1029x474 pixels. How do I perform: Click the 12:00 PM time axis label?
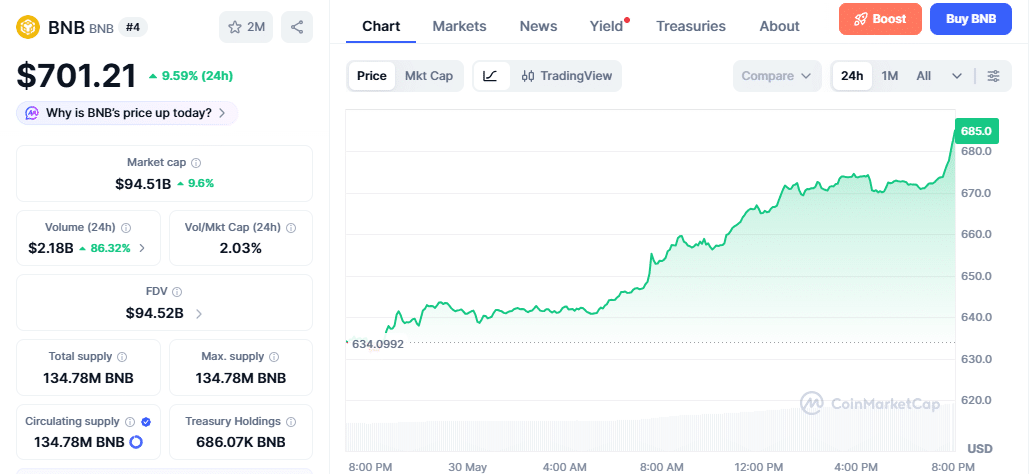click(757, 467)
